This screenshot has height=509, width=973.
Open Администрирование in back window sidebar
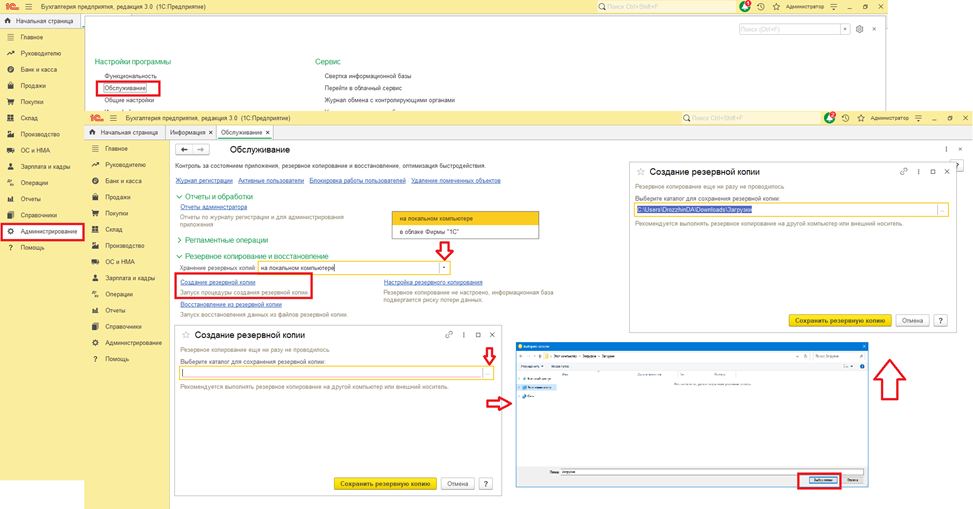coord(48,232)
